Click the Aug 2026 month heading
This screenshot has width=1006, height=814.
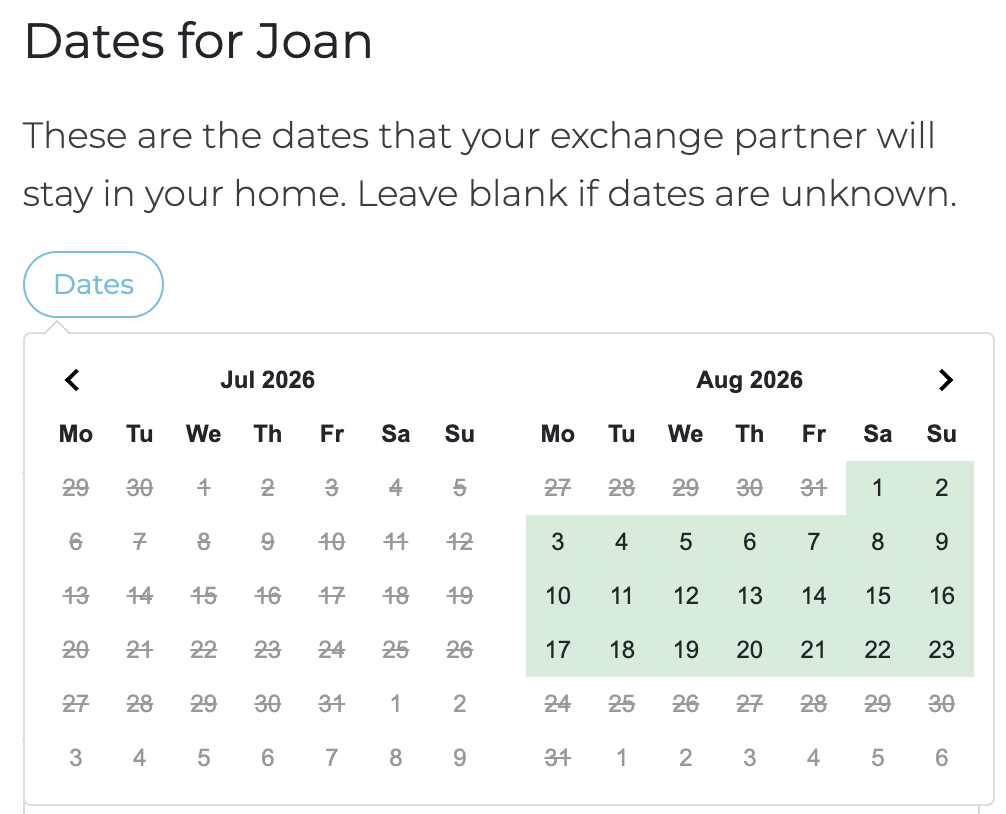pos(749,380)
